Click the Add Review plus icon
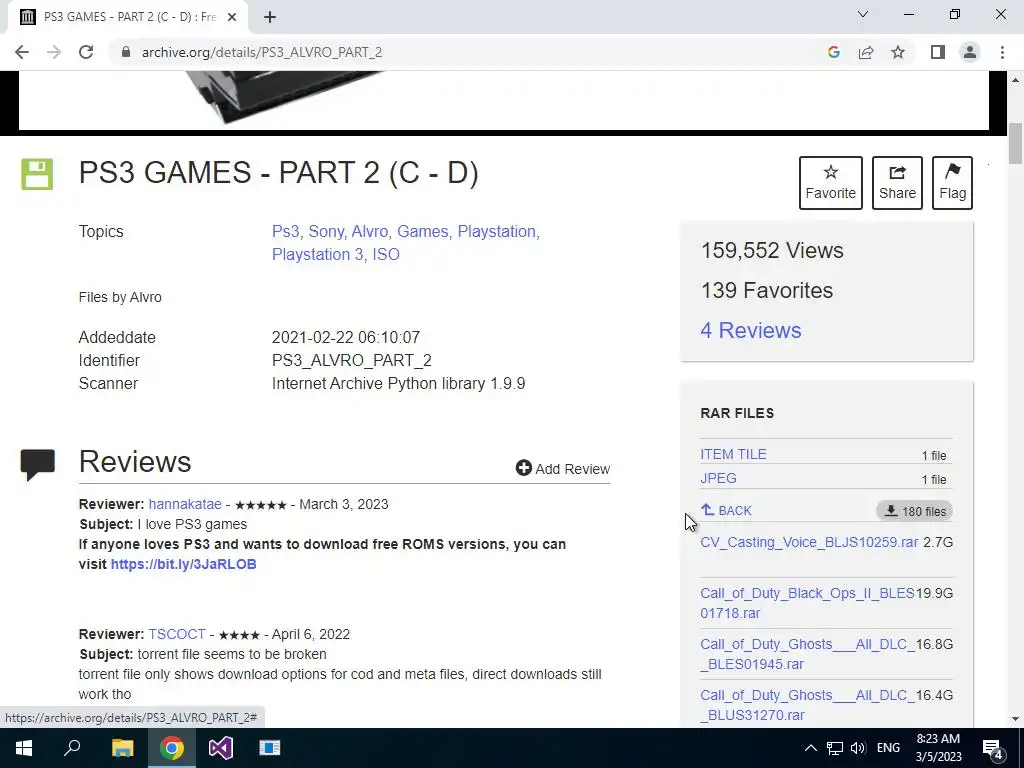 click(x=523, y=468)
